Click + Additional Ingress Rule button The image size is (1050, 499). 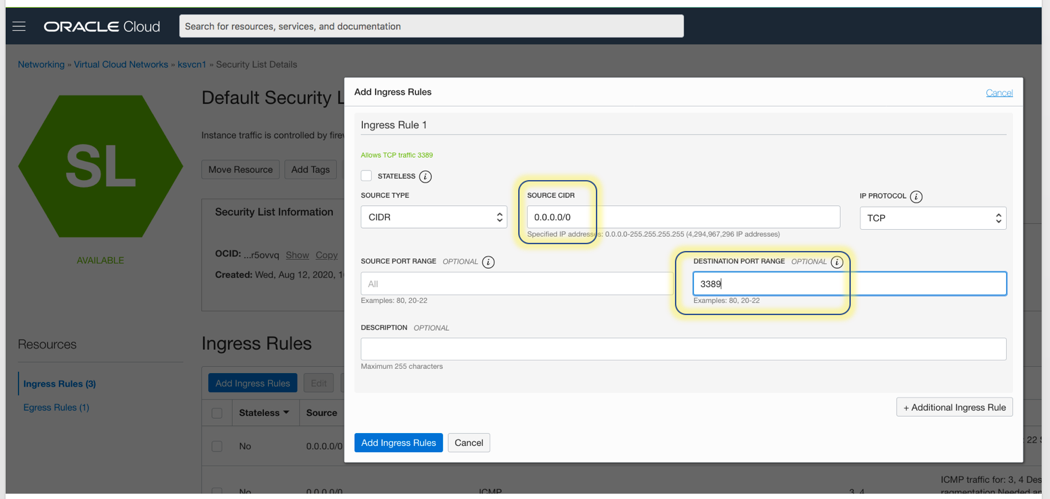coord(954,407)
